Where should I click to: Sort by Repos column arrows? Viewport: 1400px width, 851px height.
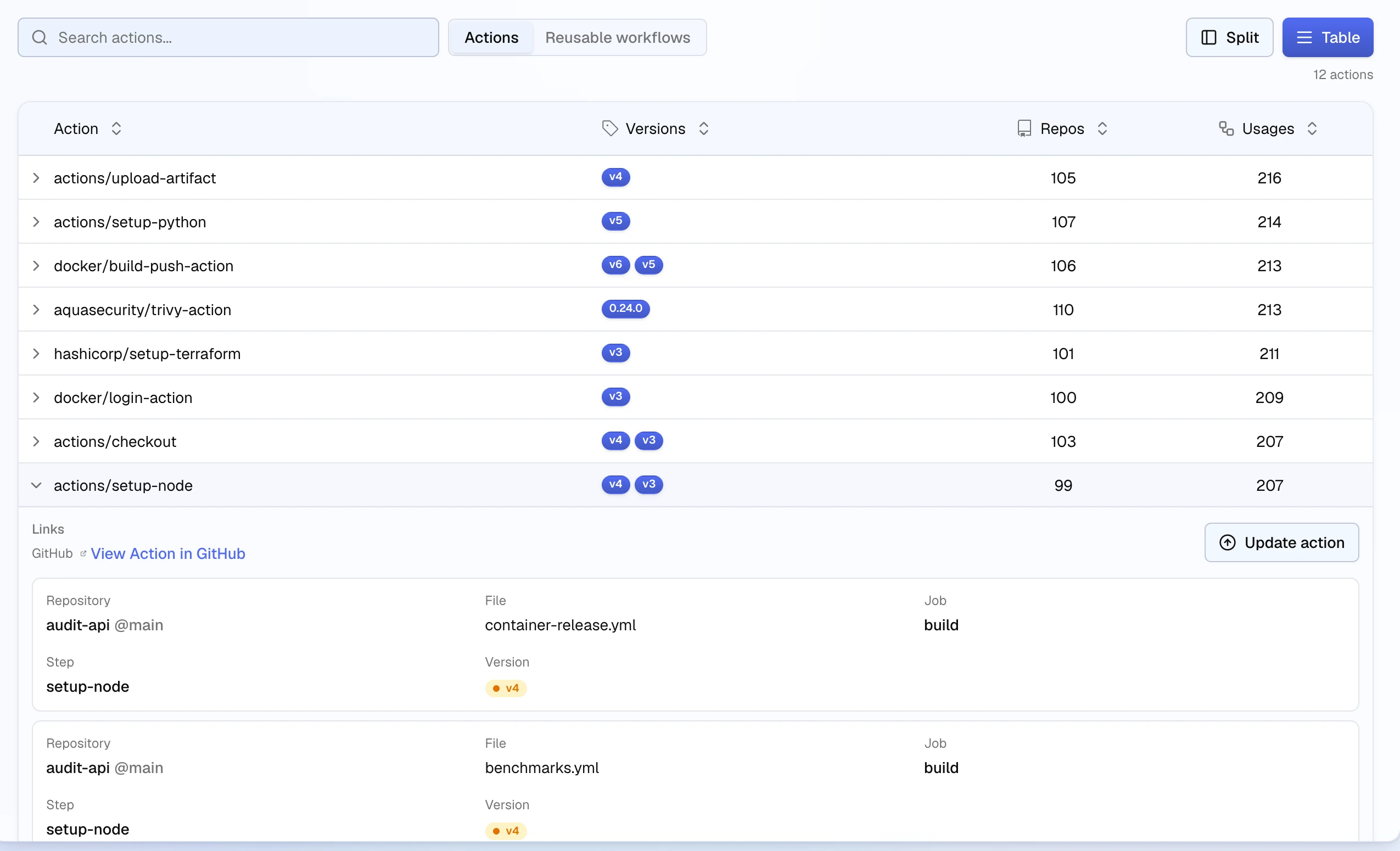click(1102, 129)
